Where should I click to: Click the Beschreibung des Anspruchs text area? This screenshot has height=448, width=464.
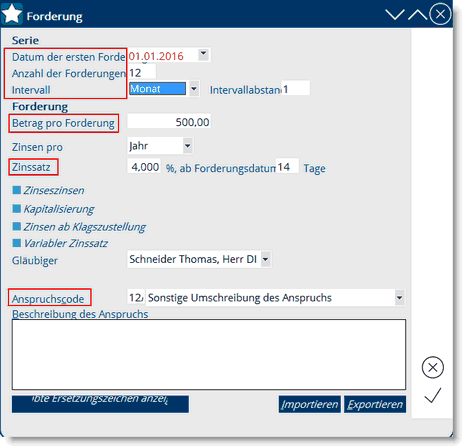(209, 355)
